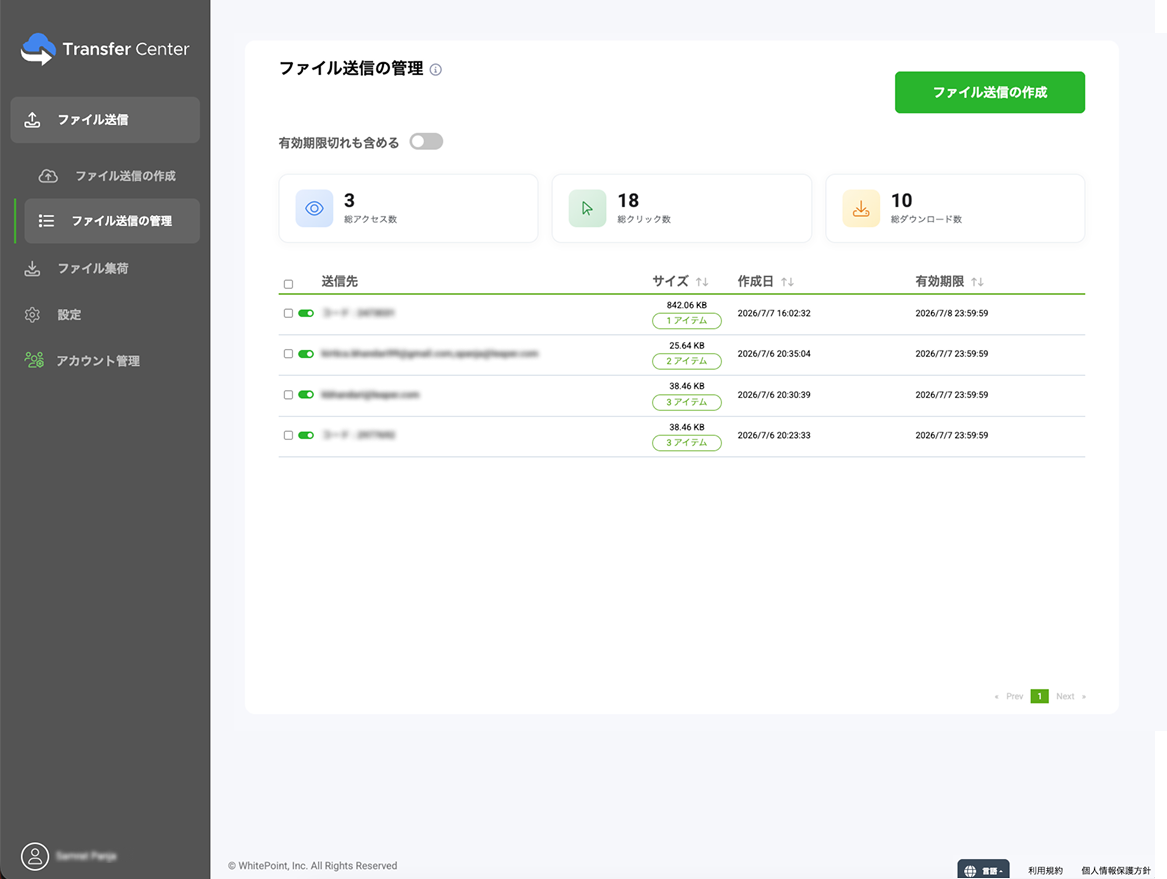Open ファイル集荷 in sidebar
The height and width of the screenshot is (879, 1167).
pos(92,269)
